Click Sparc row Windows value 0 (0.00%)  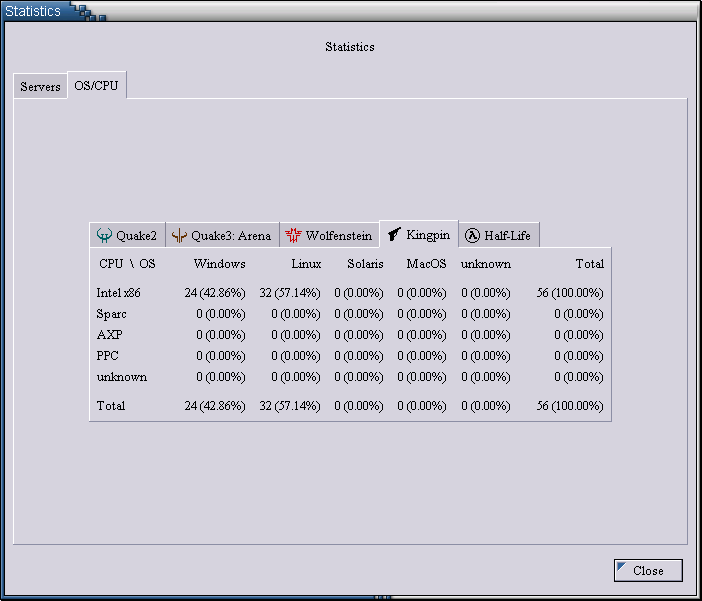[x=221, y=314]
